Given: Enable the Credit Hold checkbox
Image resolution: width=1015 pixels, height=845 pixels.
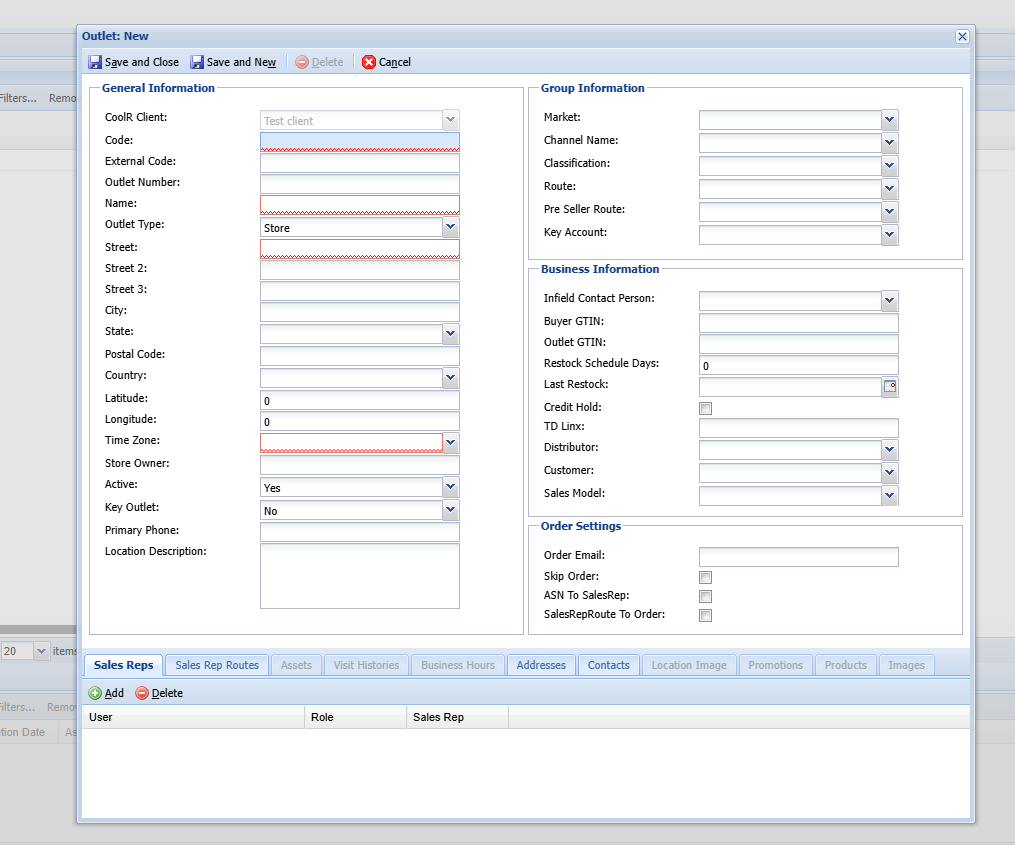Looking at the screenshot, I should [706, 408].
